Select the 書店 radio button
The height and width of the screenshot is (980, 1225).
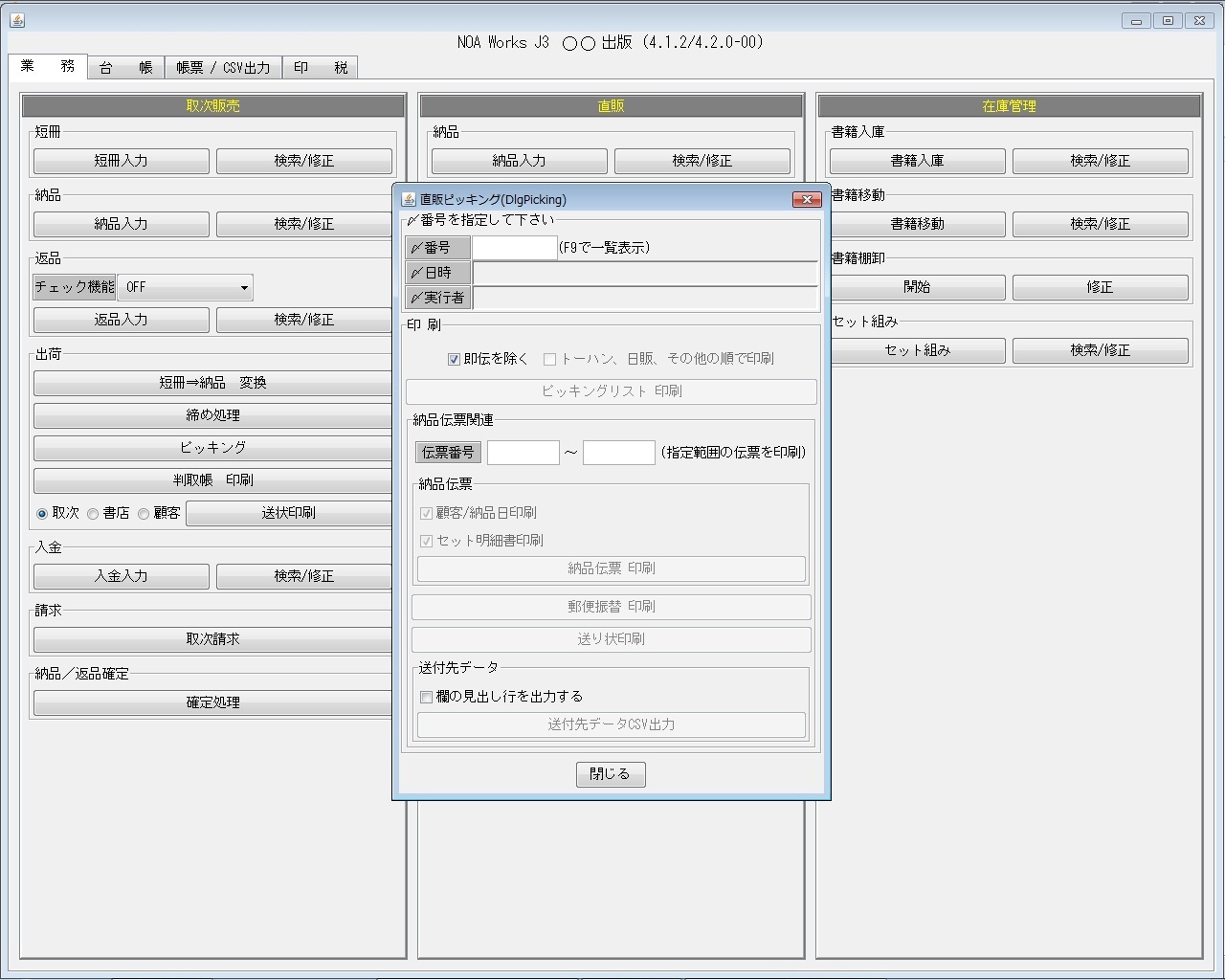pyautogui.click(x=93, y=514)
